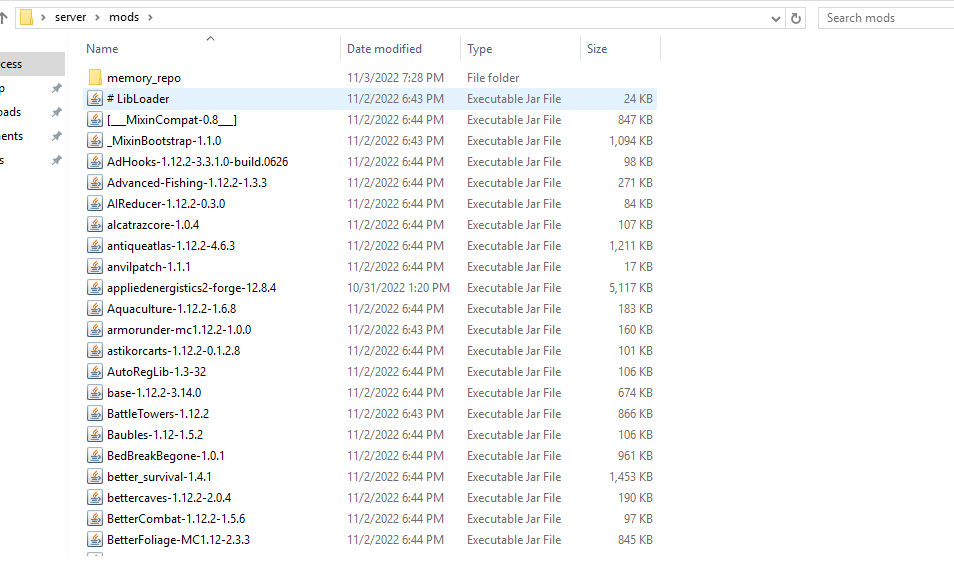Click the Baubles-1.12-1.5.2 jar icon
This screenshot has height=576, width=954.
coord(95,435)
